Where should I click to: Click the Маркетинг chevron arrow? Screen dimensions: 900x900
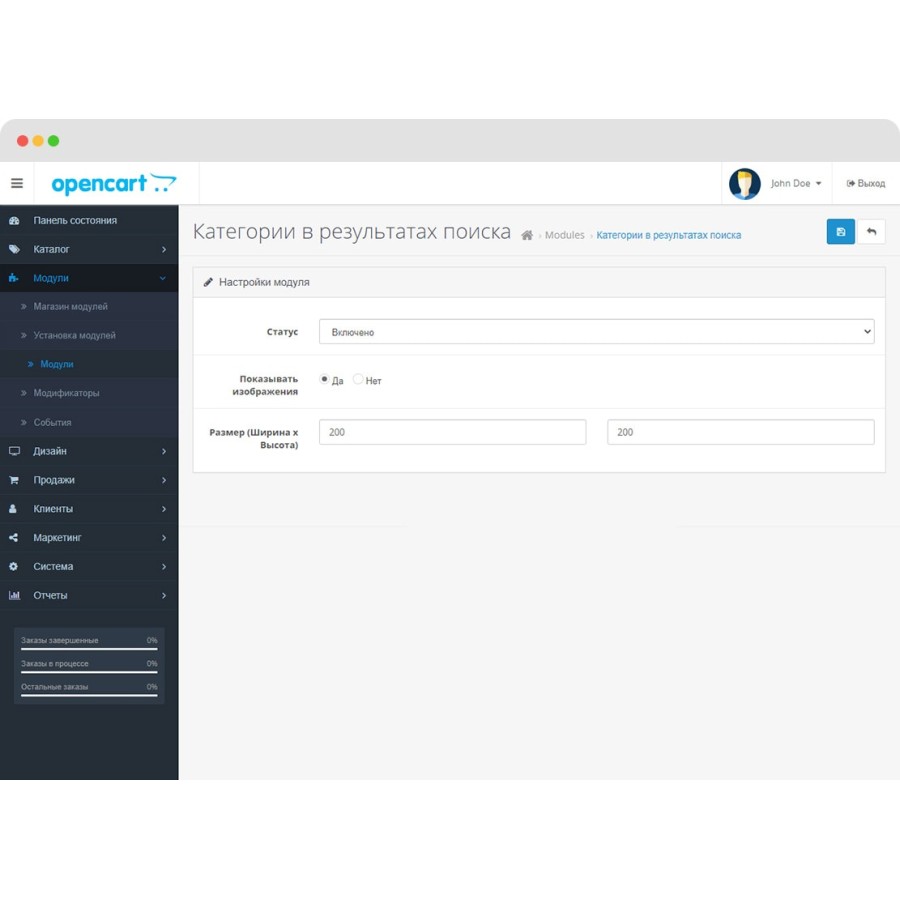click(164, 538)
